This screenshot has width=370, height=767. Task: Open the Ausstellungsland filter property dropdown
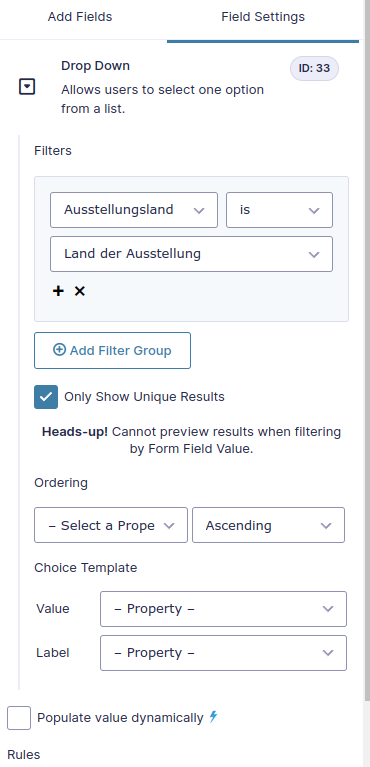[134, 210]
